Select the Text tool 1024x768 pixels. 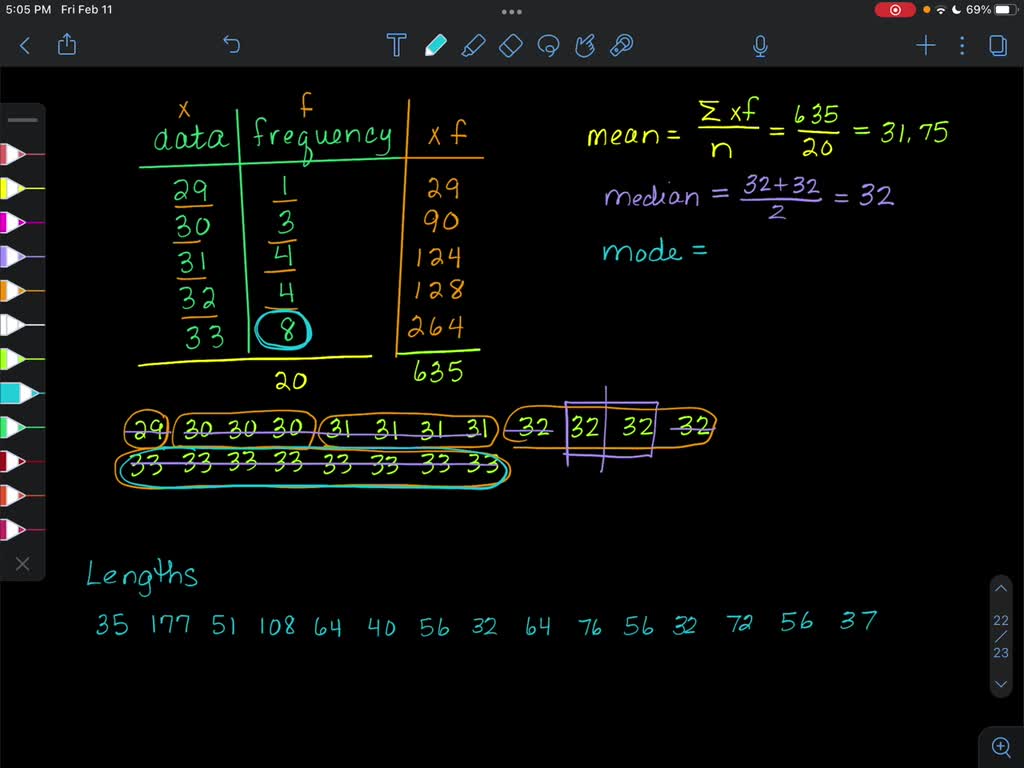pyautogui.click(x=396, y=45)
